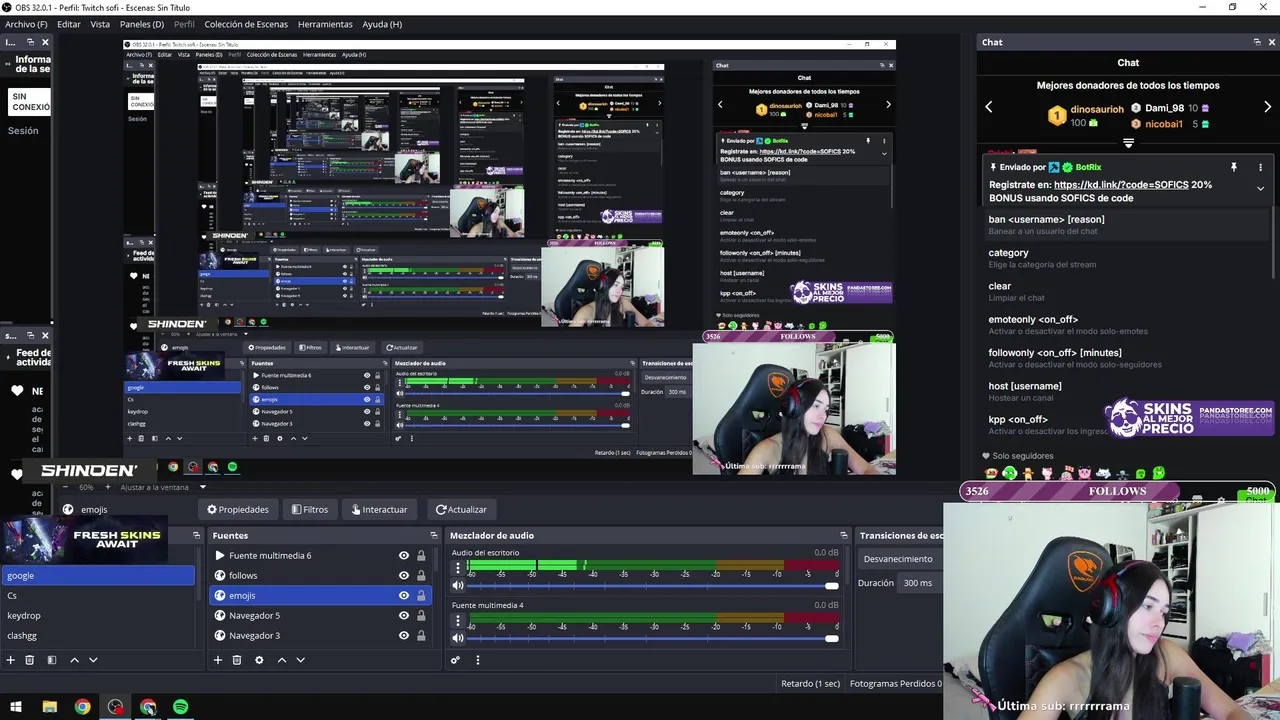Open the Paneles menu

pos(142,24)
